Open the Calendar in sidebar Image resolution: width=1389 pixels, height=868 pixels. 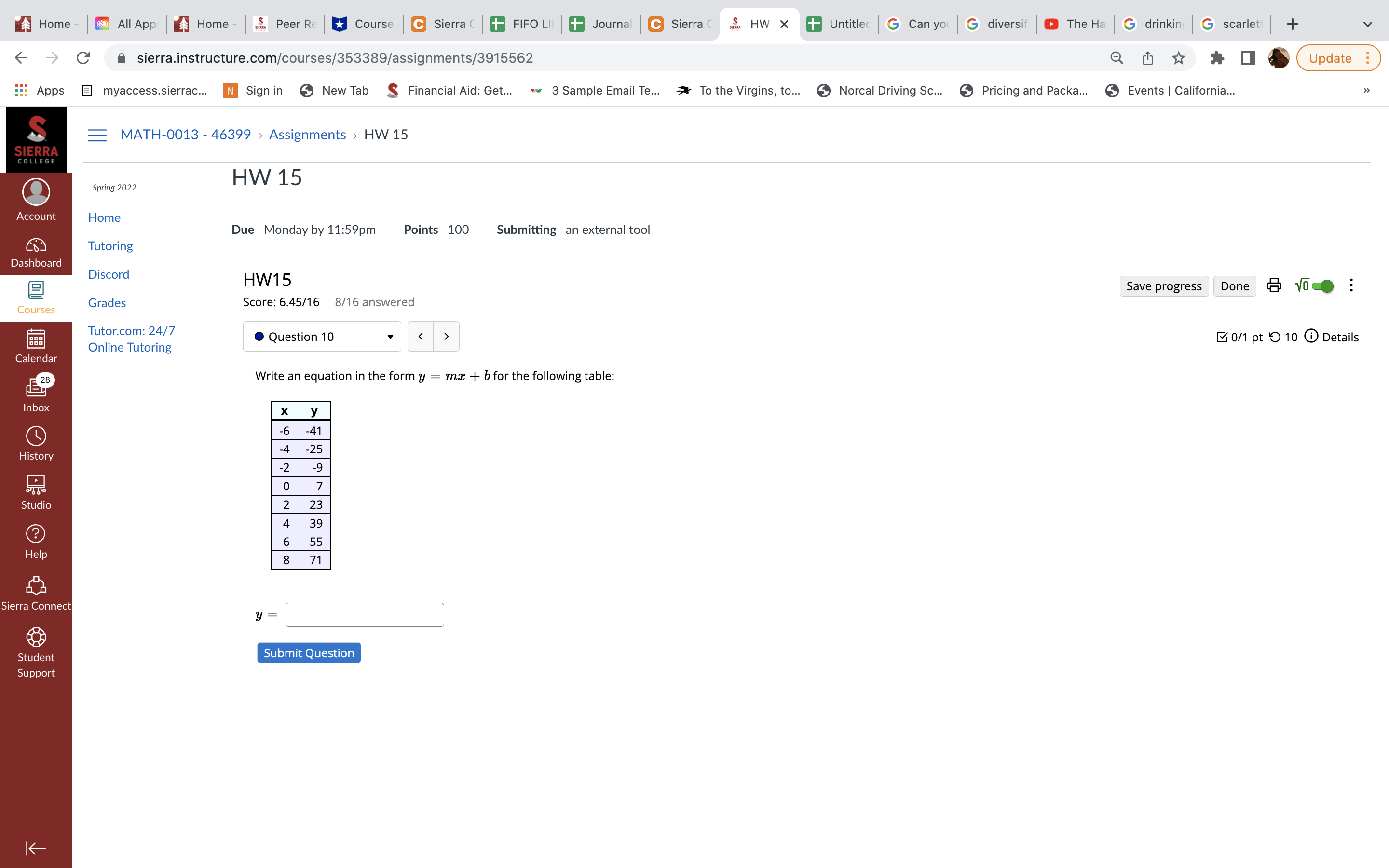[36, 346]
